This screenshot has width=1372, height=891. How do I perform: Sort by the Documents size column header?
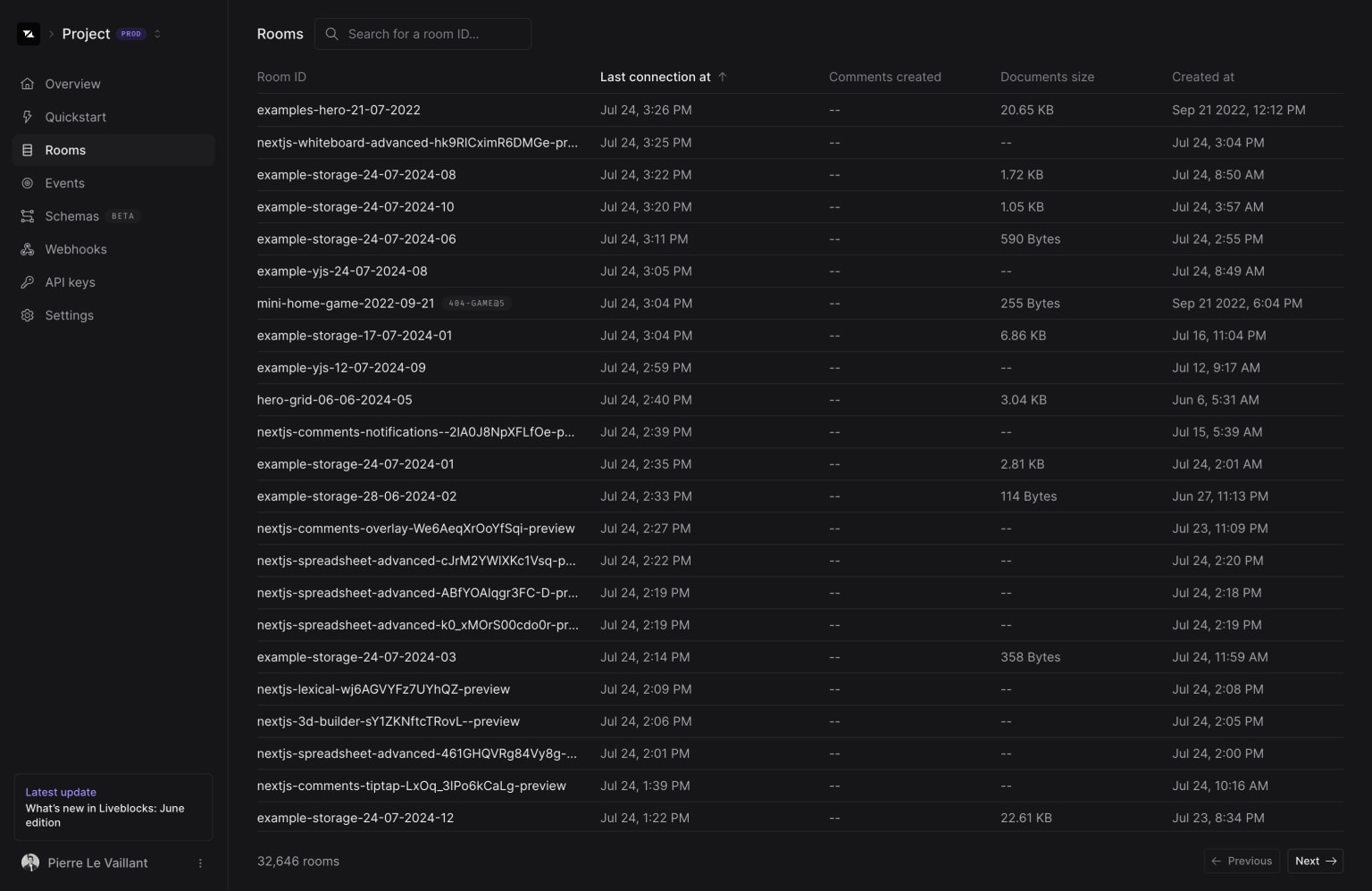pos(1047,77)
